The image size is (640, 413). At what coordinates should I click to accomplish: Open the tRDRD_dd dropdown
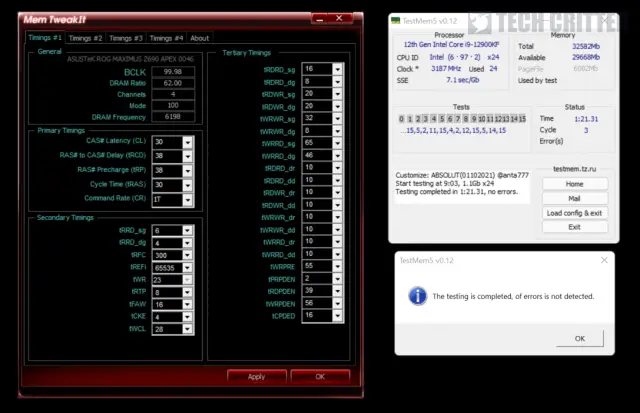coord(338,180)
